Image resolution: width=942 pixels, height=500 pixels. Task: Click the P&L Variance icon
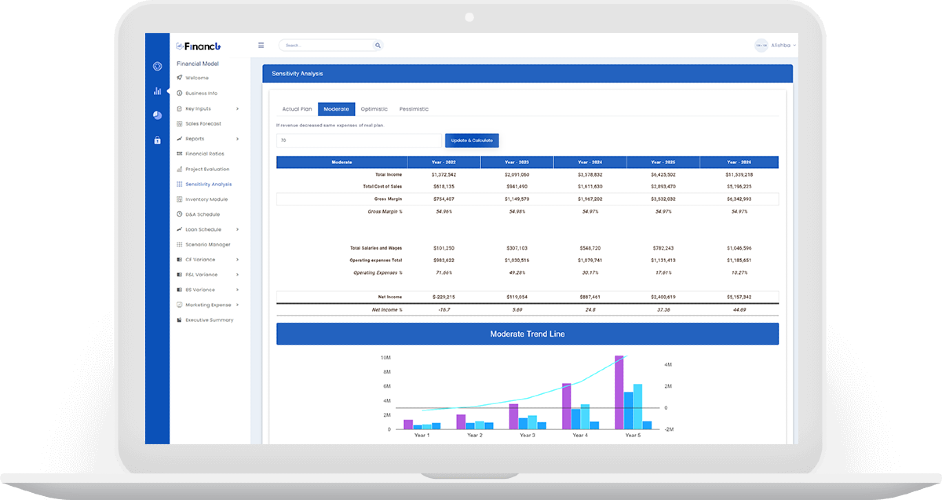coord(179,275)
